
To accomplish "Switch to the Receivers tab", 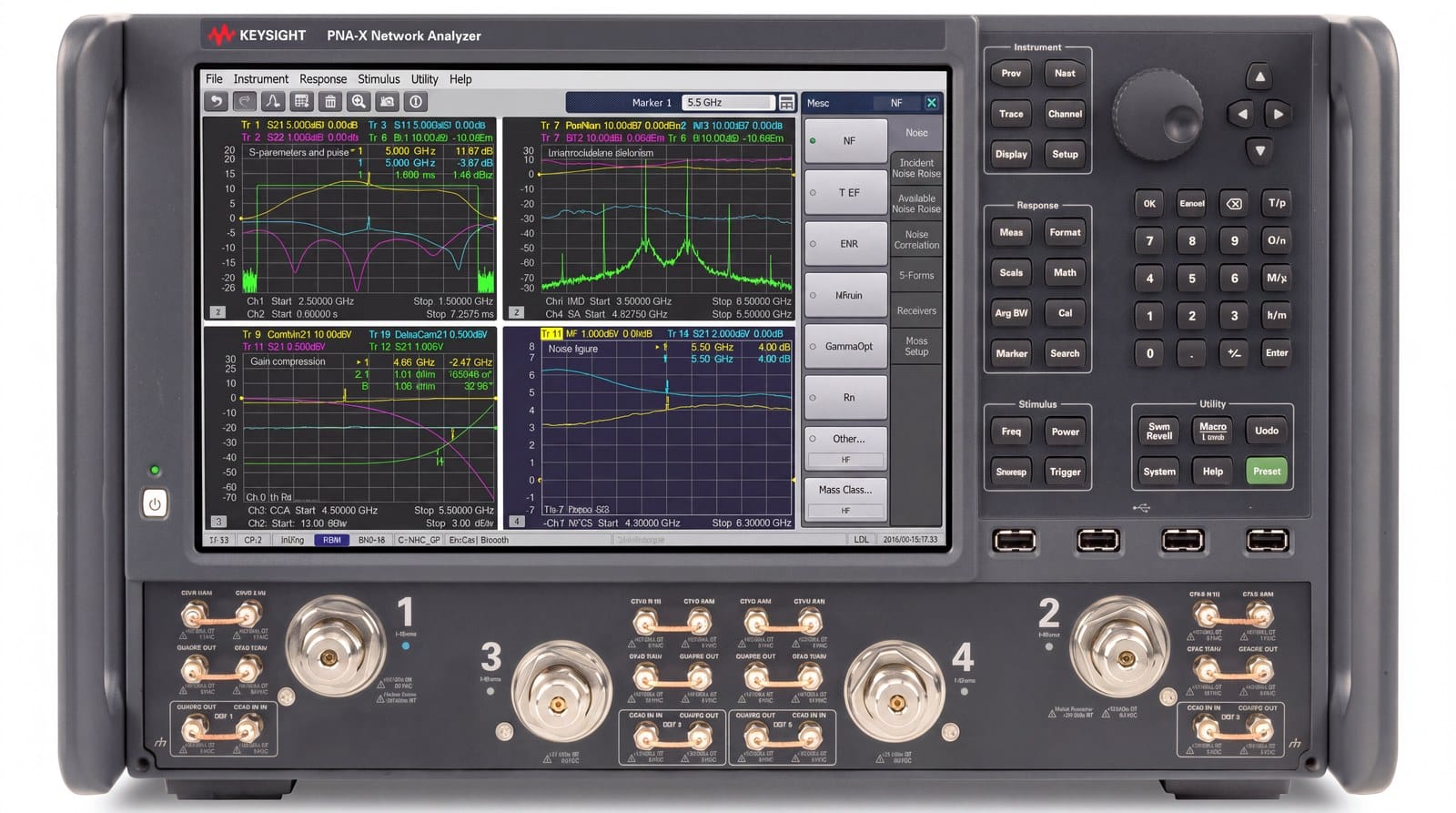I will pos(916,310).
